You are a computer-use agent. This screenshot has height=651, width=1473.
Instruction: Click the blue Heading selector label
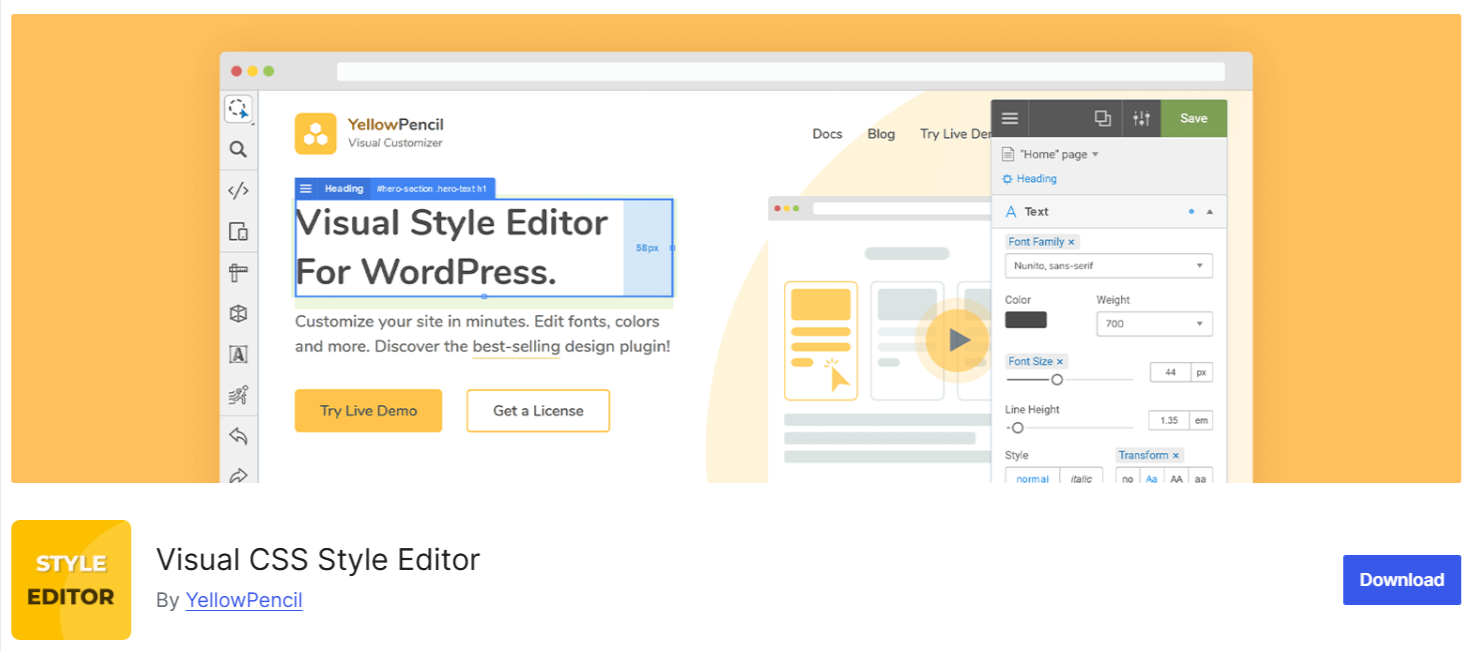344,188
